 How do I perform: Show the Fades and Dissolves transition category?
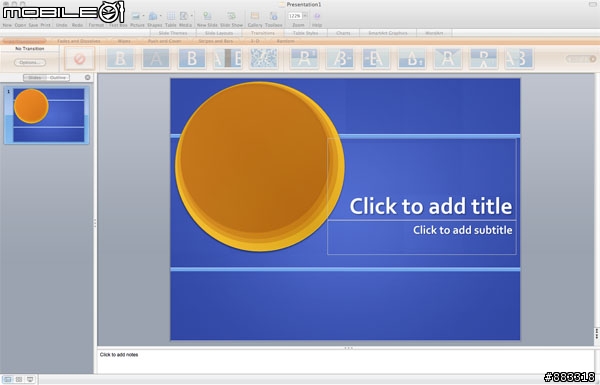coord(79,41)
